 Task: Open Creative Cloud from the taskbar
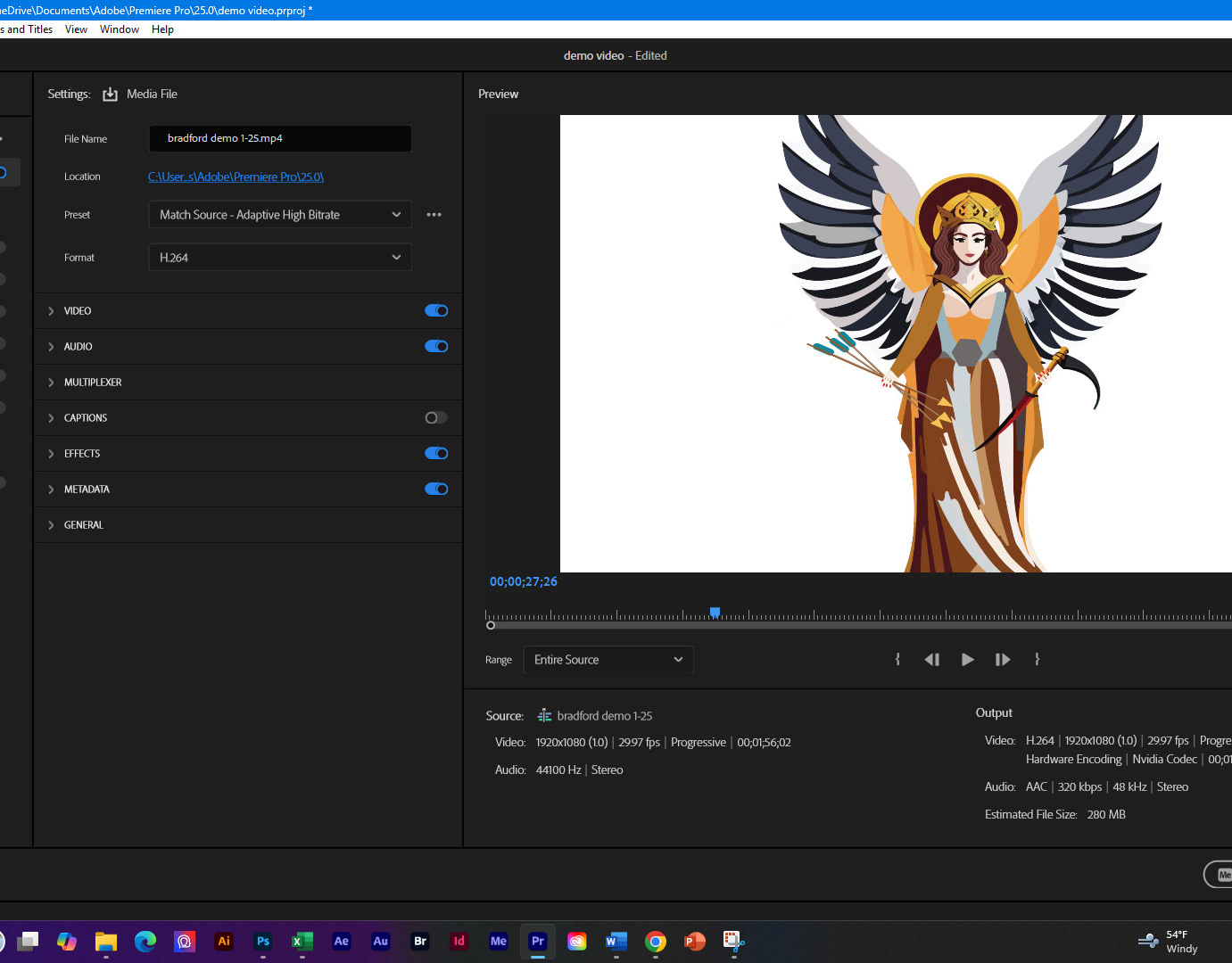[x=577, y=942]
